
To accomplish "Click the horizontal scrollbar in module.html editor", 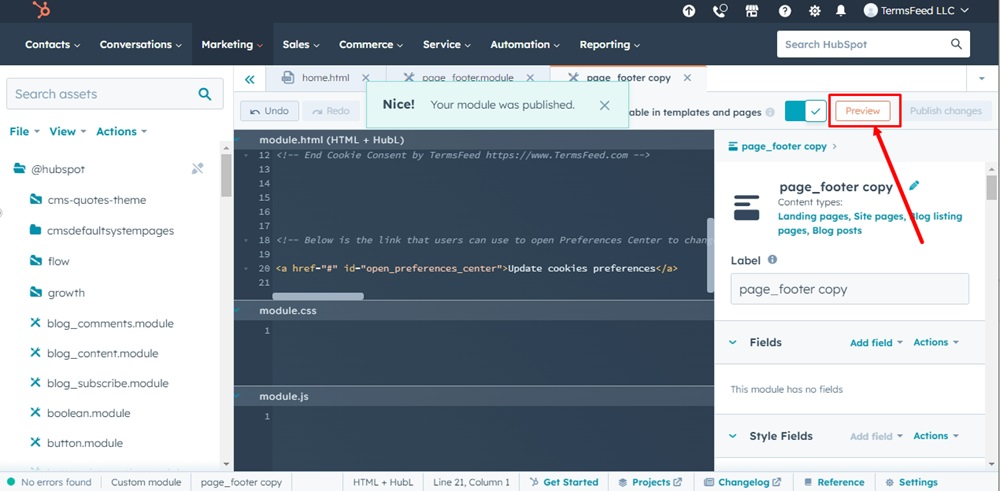I will click(318, 296).
